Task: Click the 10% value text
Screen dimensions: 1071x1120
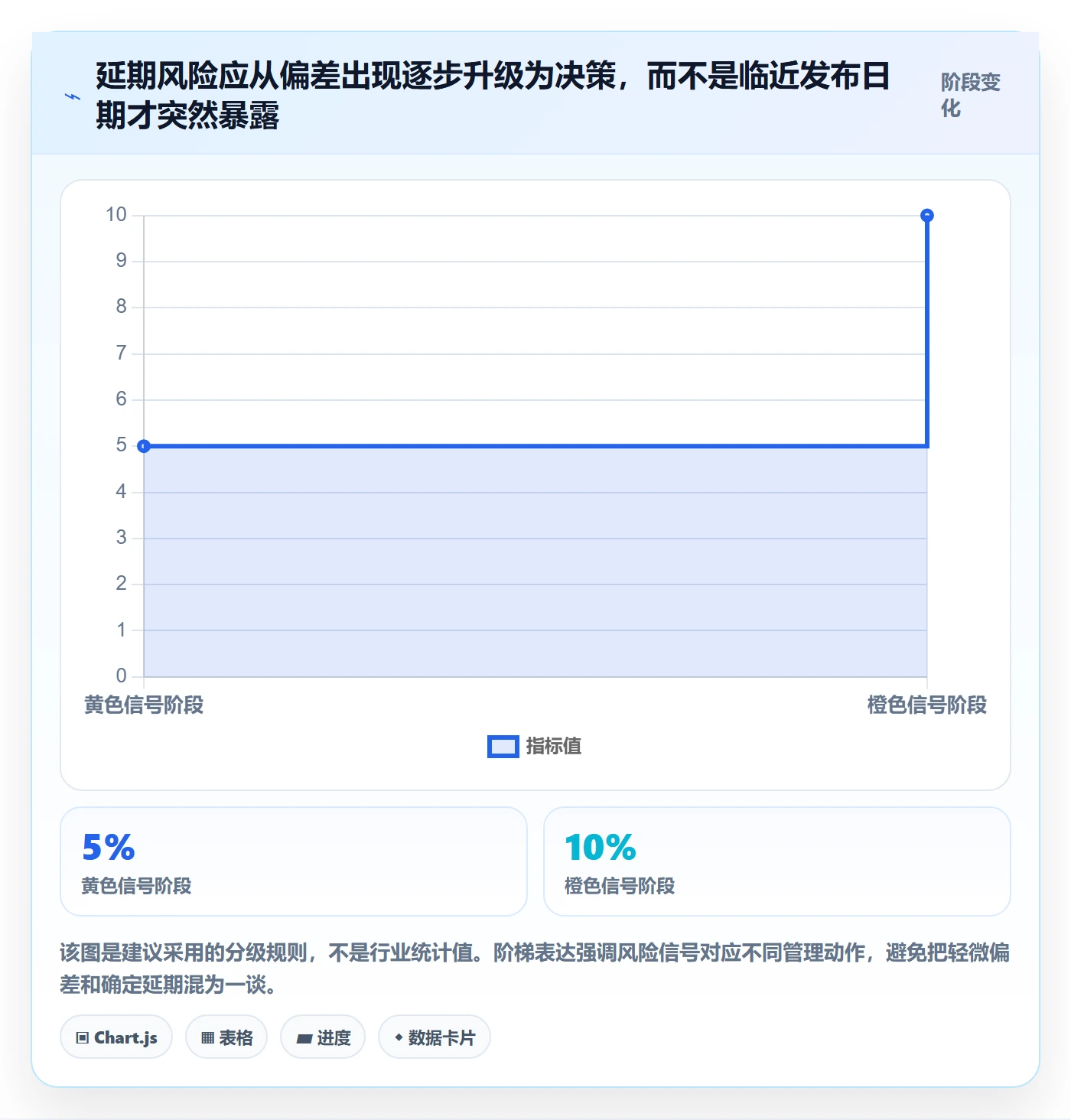Action: pos(601,847)
